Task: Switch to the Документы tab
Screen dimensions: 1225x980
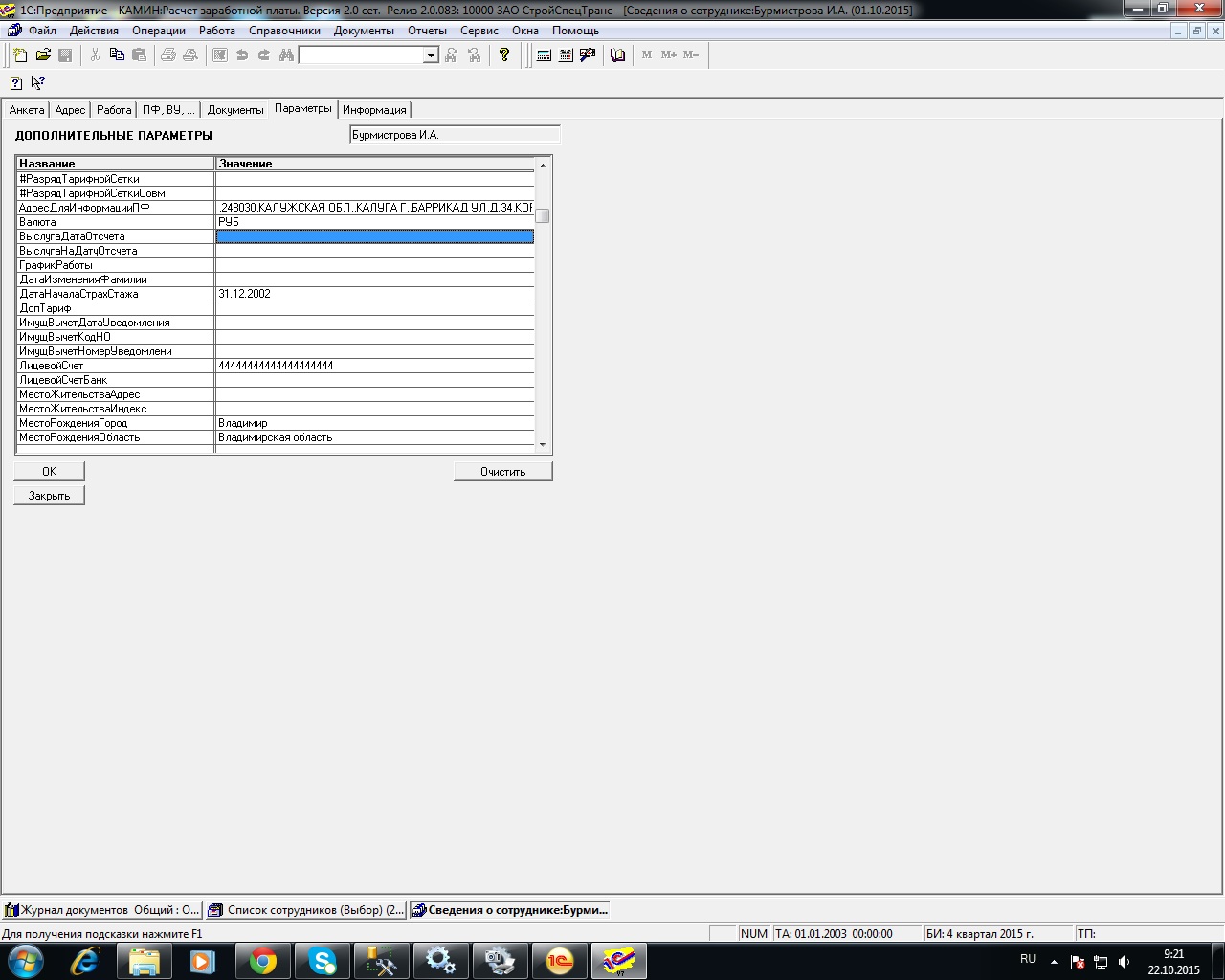Action: tap(234, 110)
